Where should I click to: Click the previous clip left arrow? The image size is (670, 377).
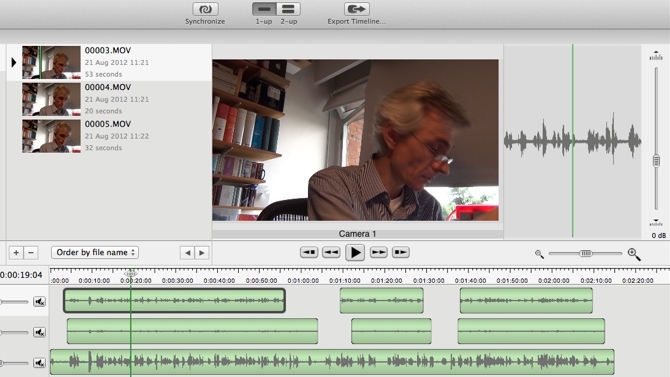[187, 253]
